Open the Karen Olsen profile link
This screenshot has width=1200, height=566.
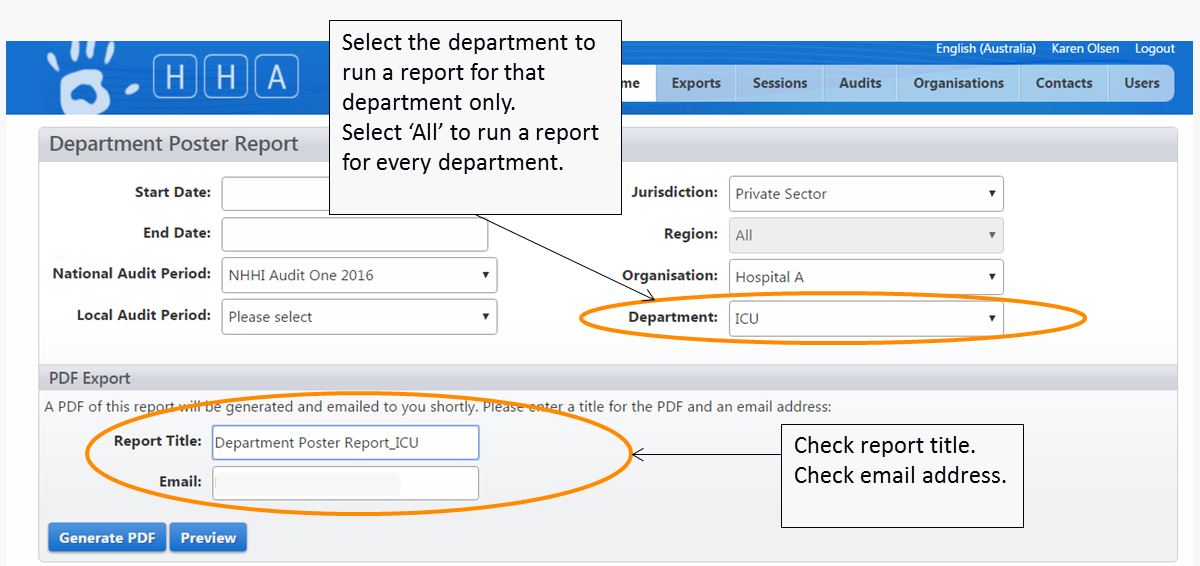(1085, 49)
